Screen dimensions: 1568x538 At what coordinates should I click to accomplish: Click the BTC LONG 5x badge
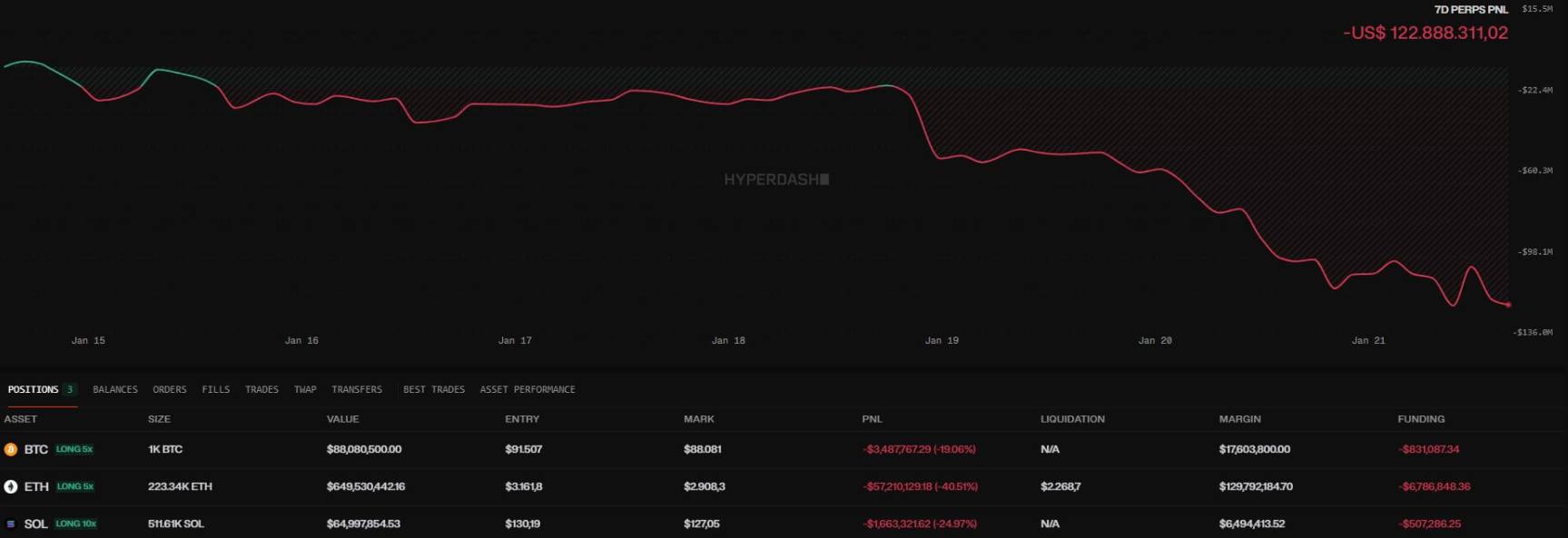pyautogui.click(x=74, y=449)
